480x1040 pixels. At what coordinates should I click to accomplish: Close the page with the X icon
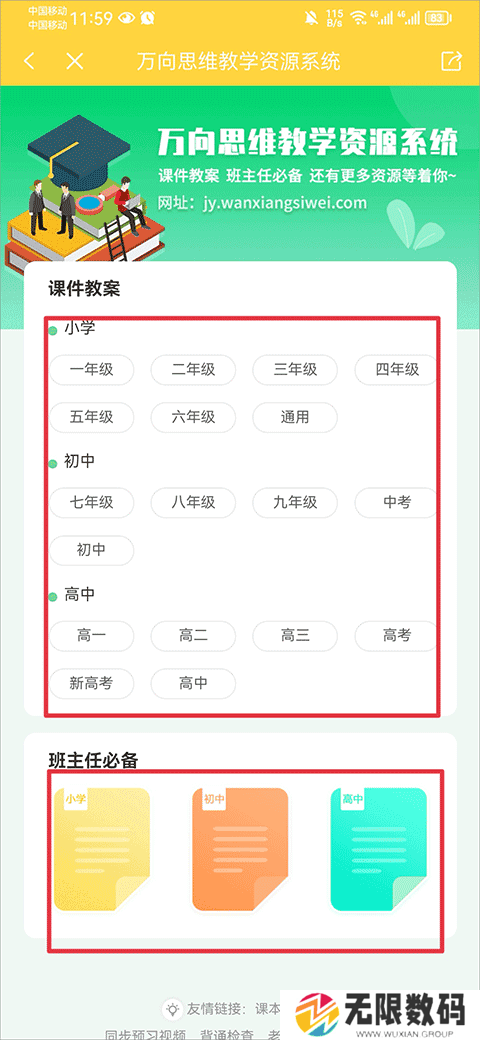(x=76, y=62)
